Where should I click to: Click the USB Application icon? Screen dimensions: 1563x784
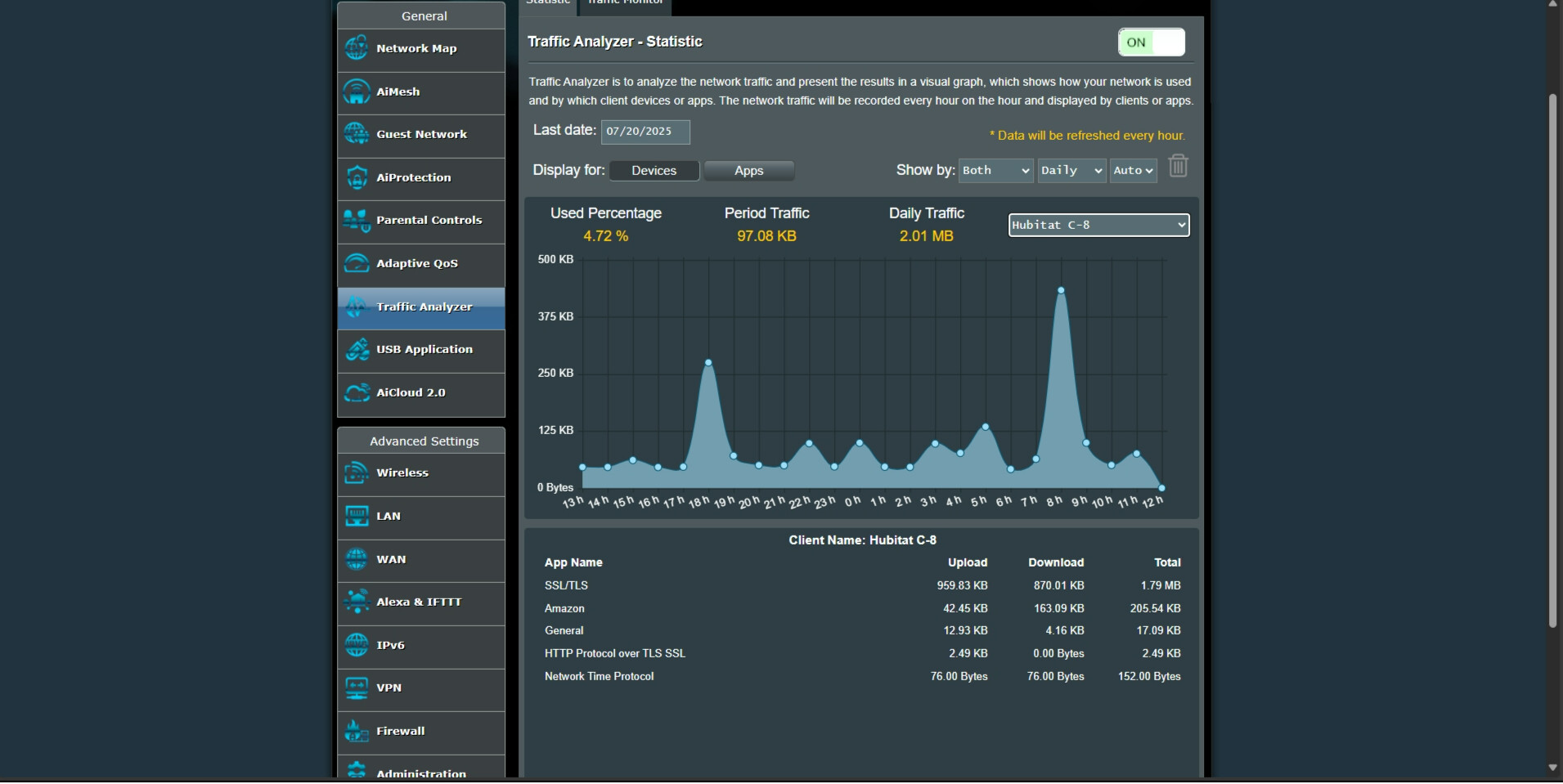pos(357,349)
